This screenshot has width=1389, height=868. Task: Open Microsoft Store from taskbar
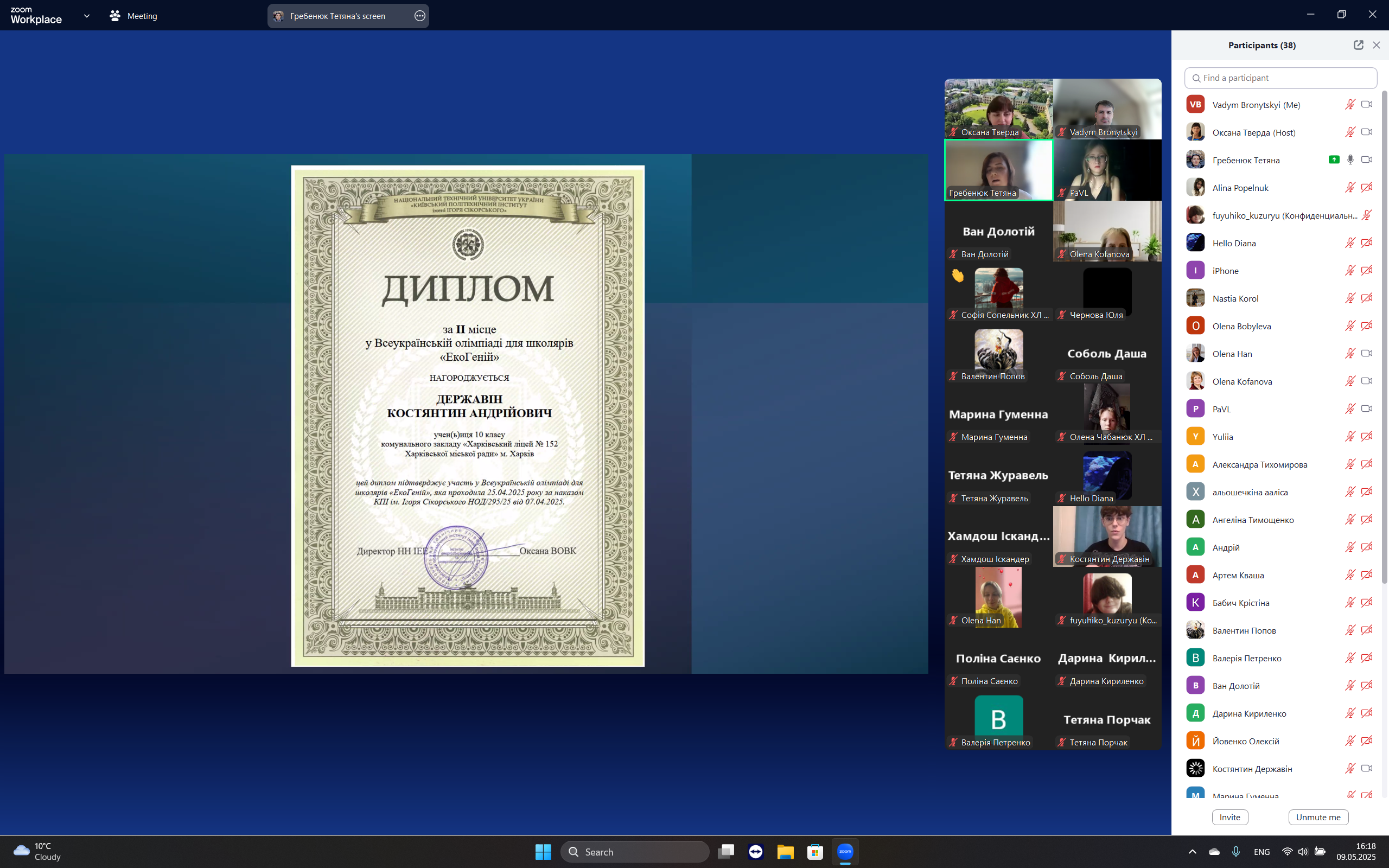(x=815, y=851)
